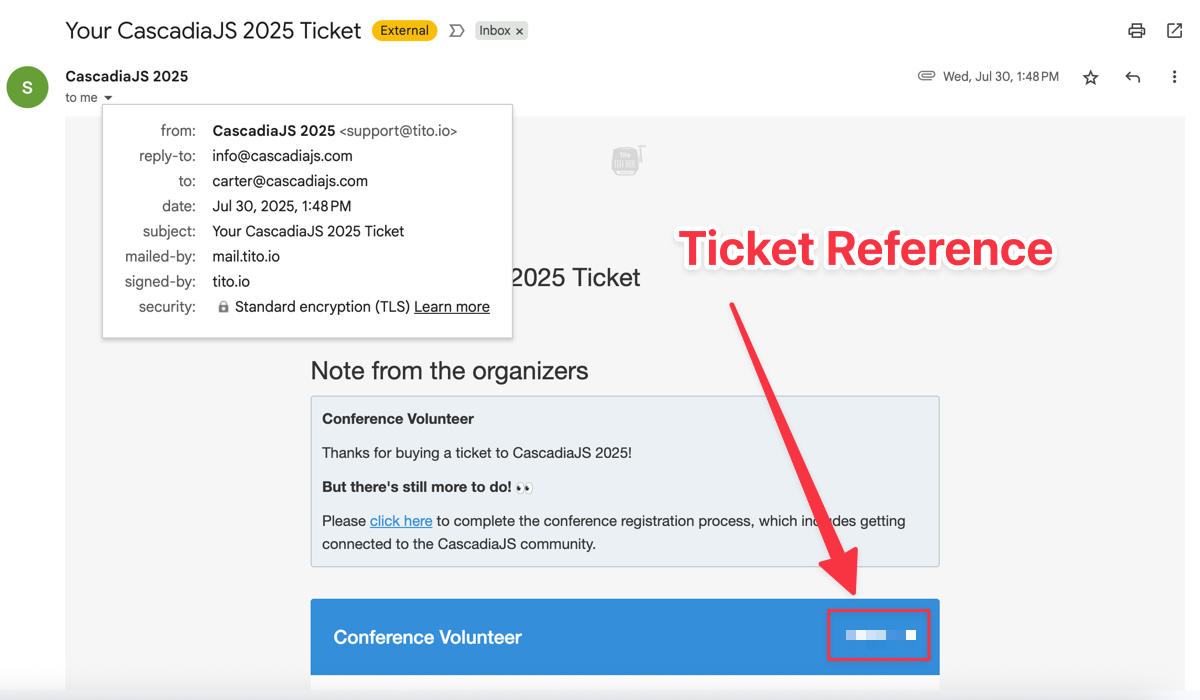Image resolution: width=1200 pixels, height=700 pixels.
Task: Click the reply arrow icon
Action: click(1133, 78)
